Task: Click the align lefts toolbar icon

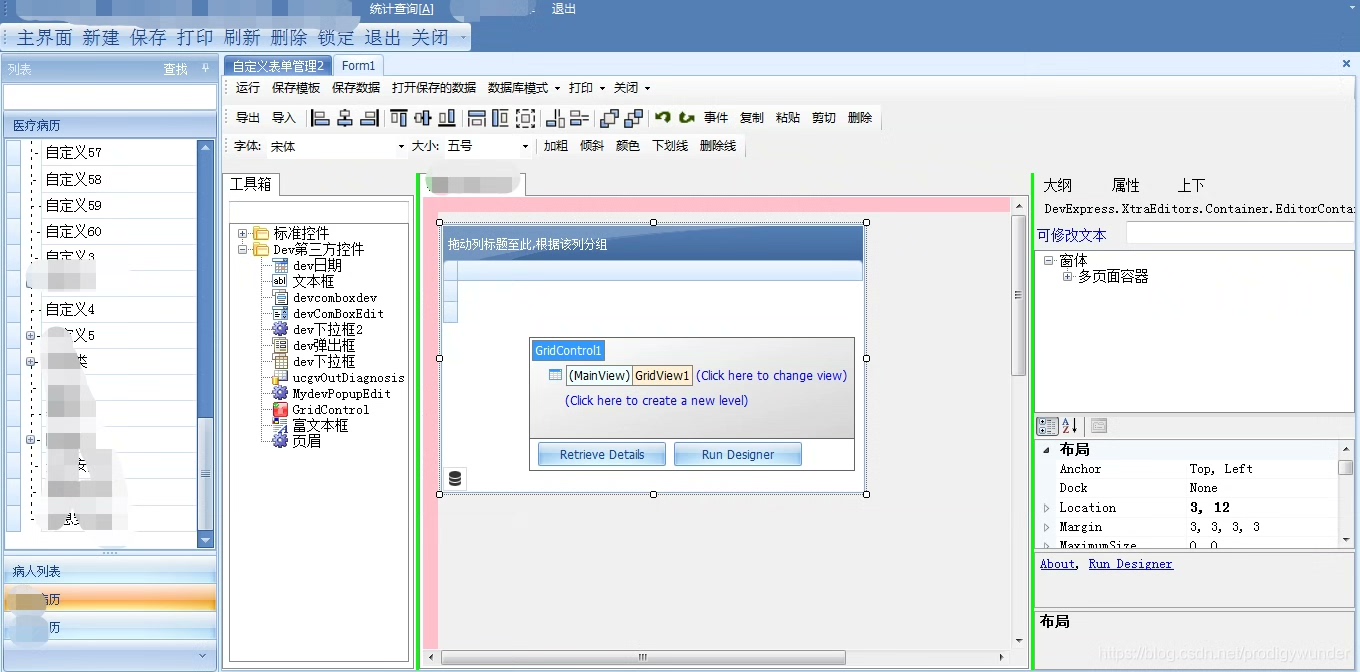Action: tap(321, 118)
